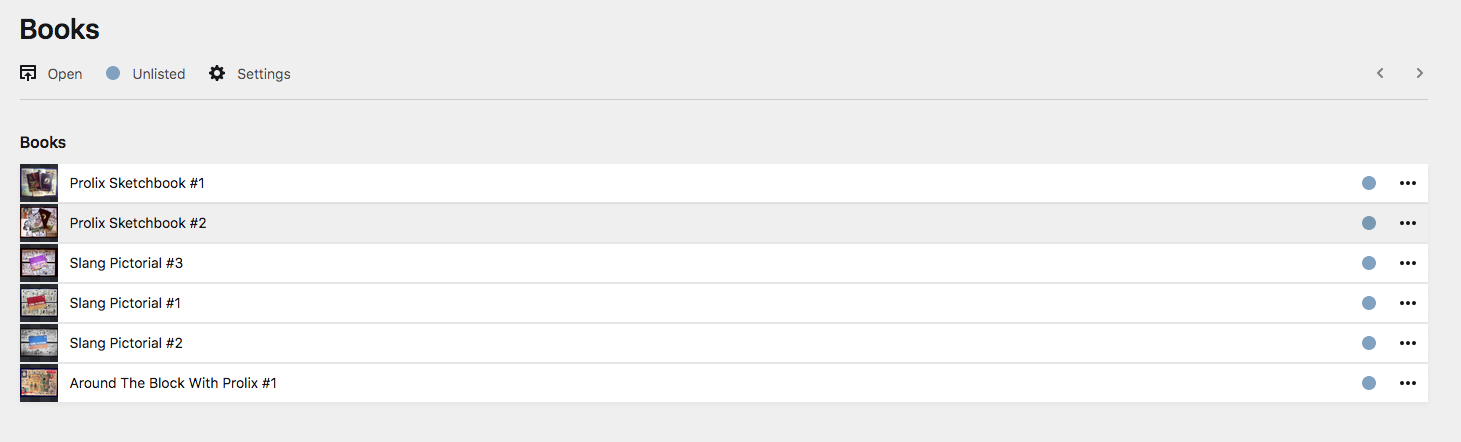Image resolution: width=1461 pixels, height=442 pixels.
Task: Go to next page arrow
Action: [x=1419, y=73]
